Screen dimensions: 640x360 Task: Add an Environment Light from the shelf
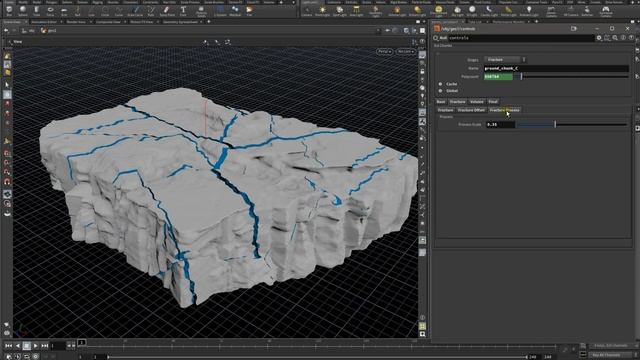(439, 11)
